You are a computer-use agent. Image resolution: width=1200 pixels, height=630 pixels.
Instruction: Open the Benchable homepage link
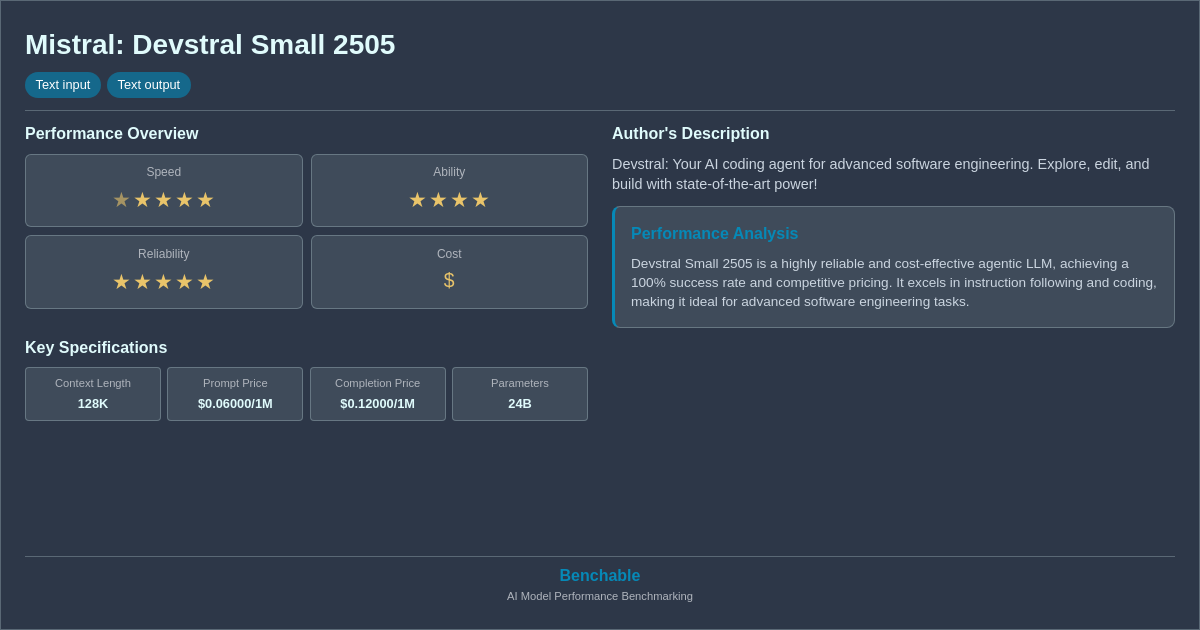click(600, 575)
